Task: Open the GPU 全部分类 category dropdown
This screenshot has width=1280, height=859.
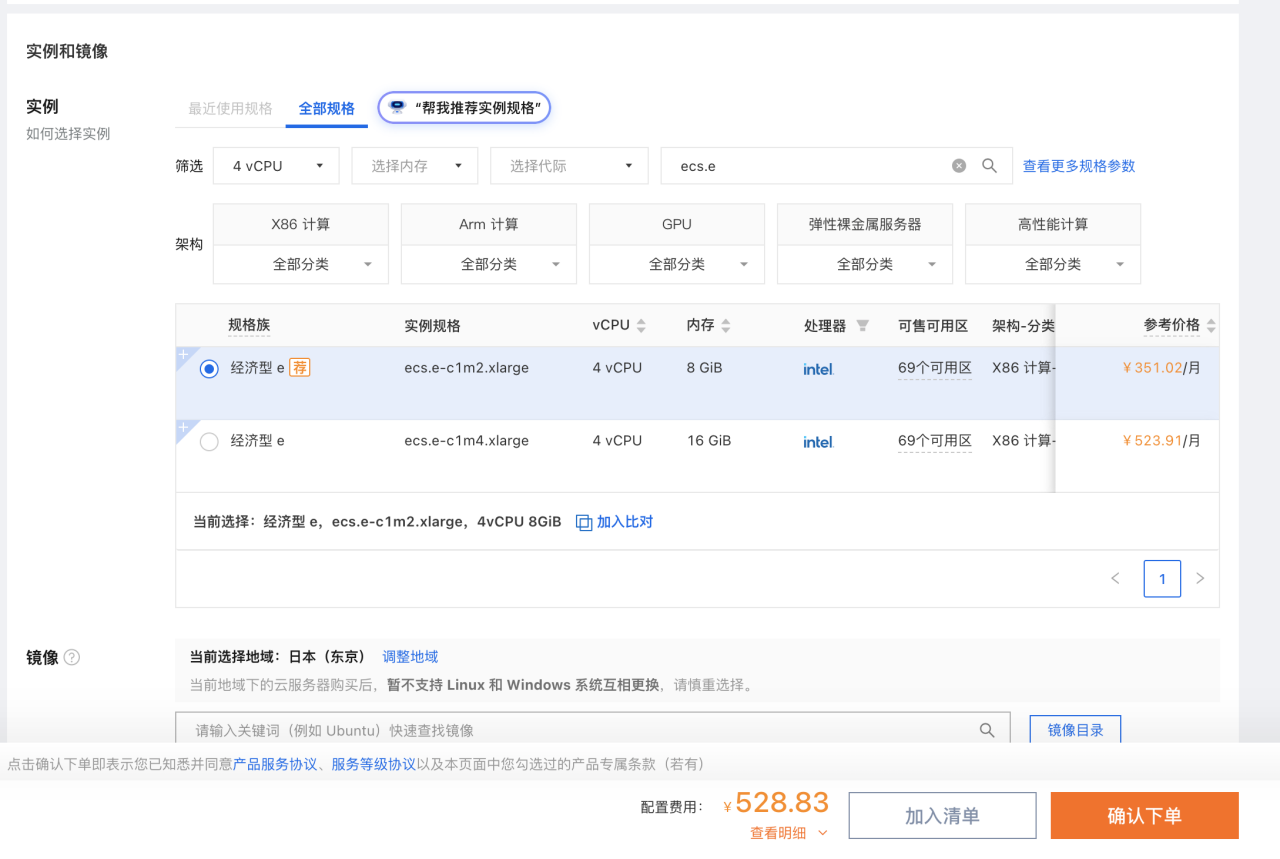Action: click(x=677, y=265)
